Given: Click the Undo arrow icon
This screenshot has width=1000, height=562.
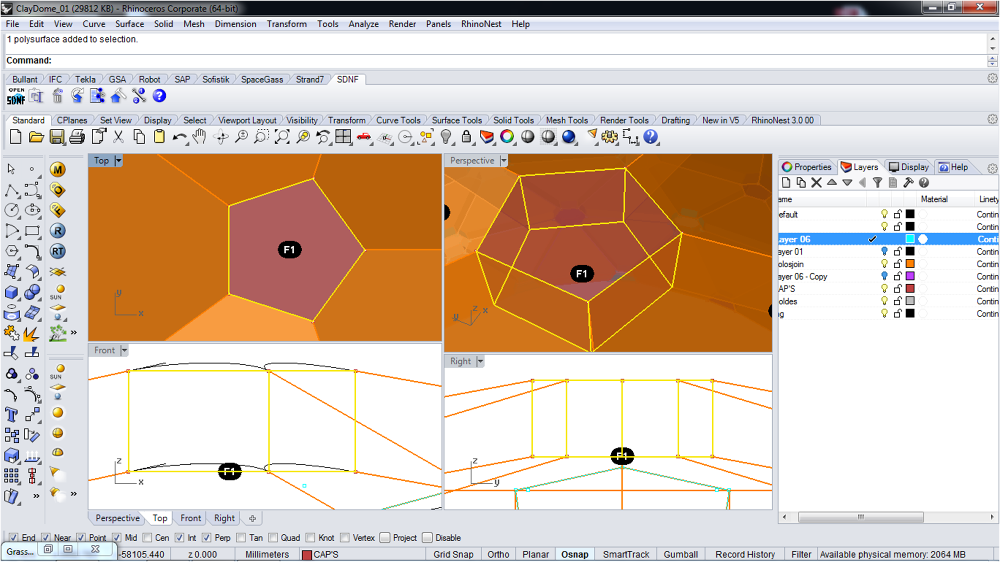Looking at the screenshot, I should pos(179,137).
